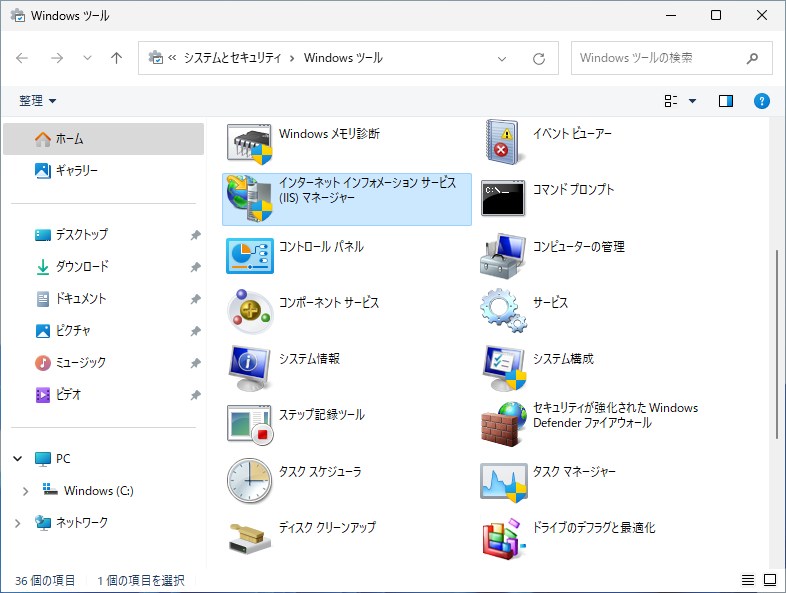Refresh the folder with the reload icon
The width and height of the screenshot is (786, 593).
click(539, 59)
